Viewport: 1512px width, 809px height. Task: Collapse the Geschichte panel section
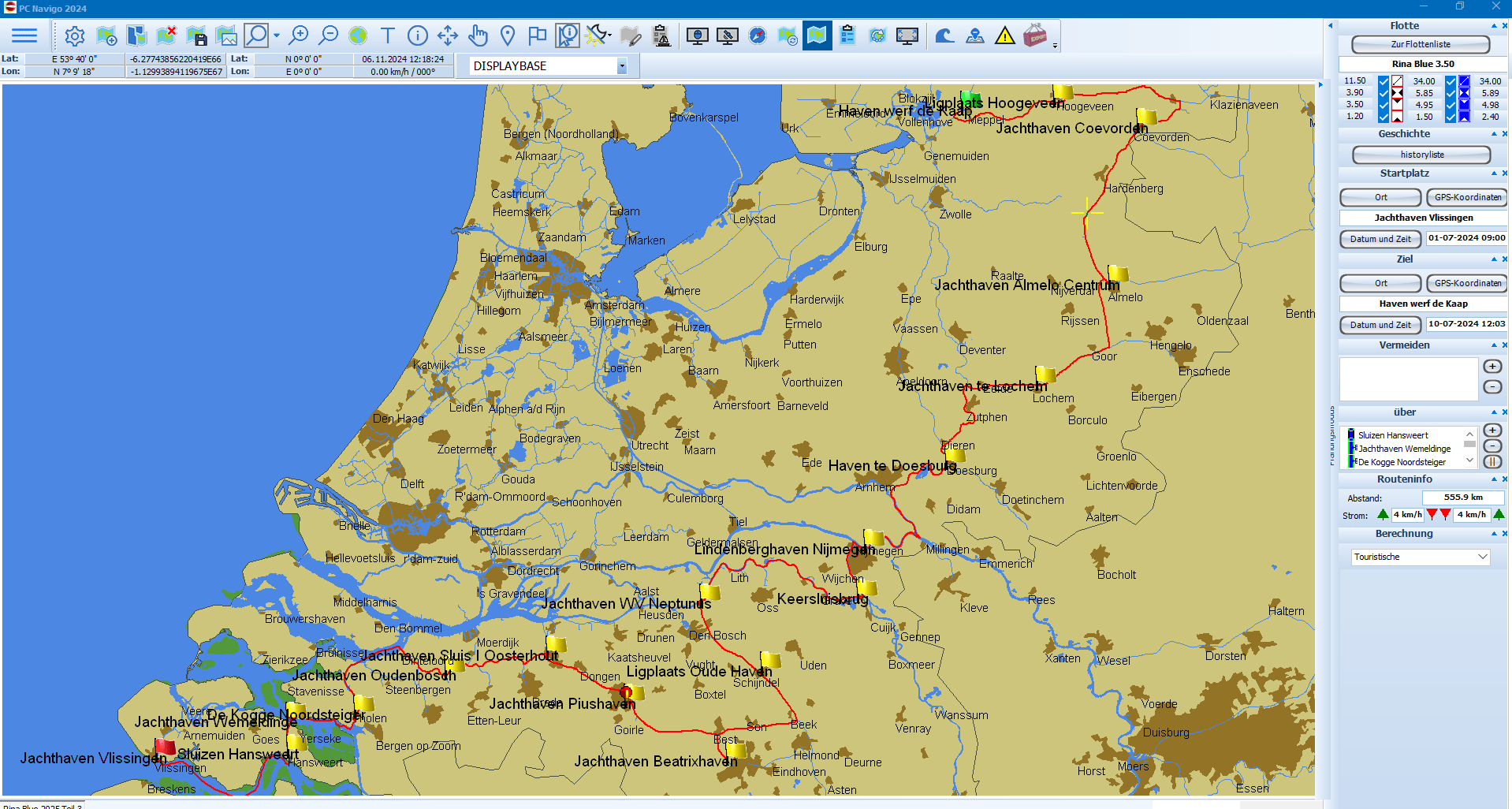(1494, 134)
